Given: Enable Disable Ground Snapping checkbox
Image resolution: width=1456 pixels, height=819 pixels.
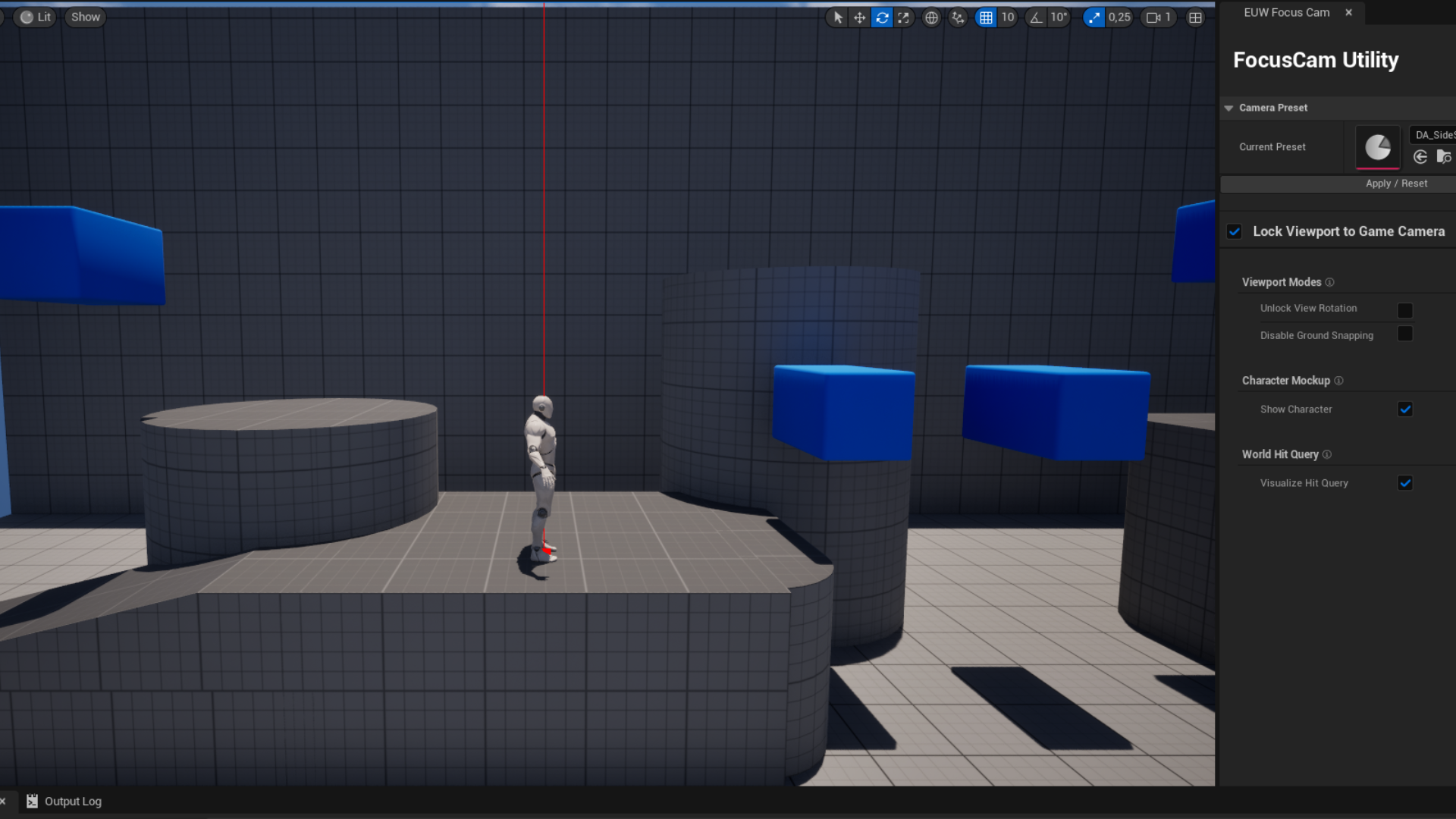Looking at the screenshot, I should tap(1405, 334).
